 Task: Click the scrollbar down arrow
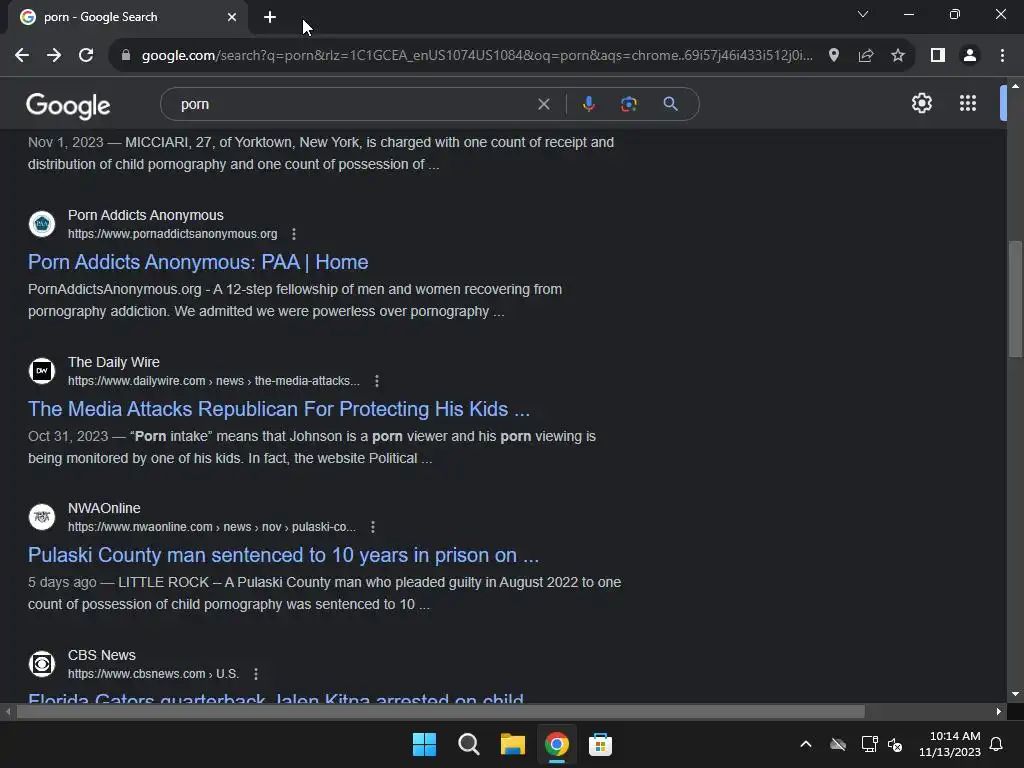1015,694
